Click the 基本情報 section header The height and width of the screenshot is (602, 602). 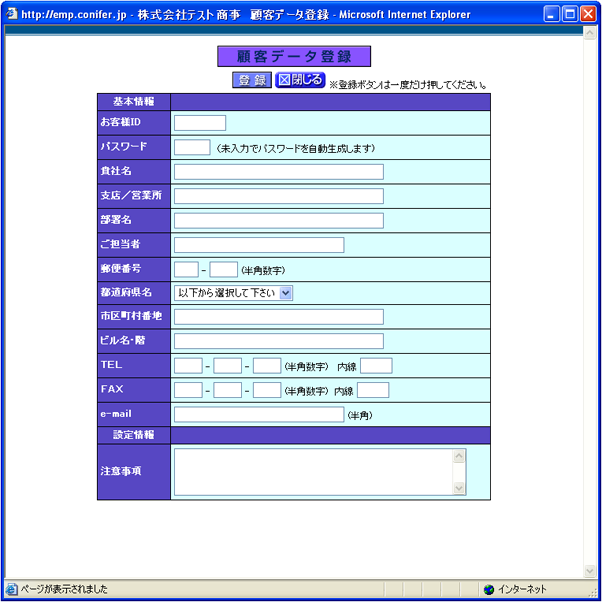coord(134,102)
